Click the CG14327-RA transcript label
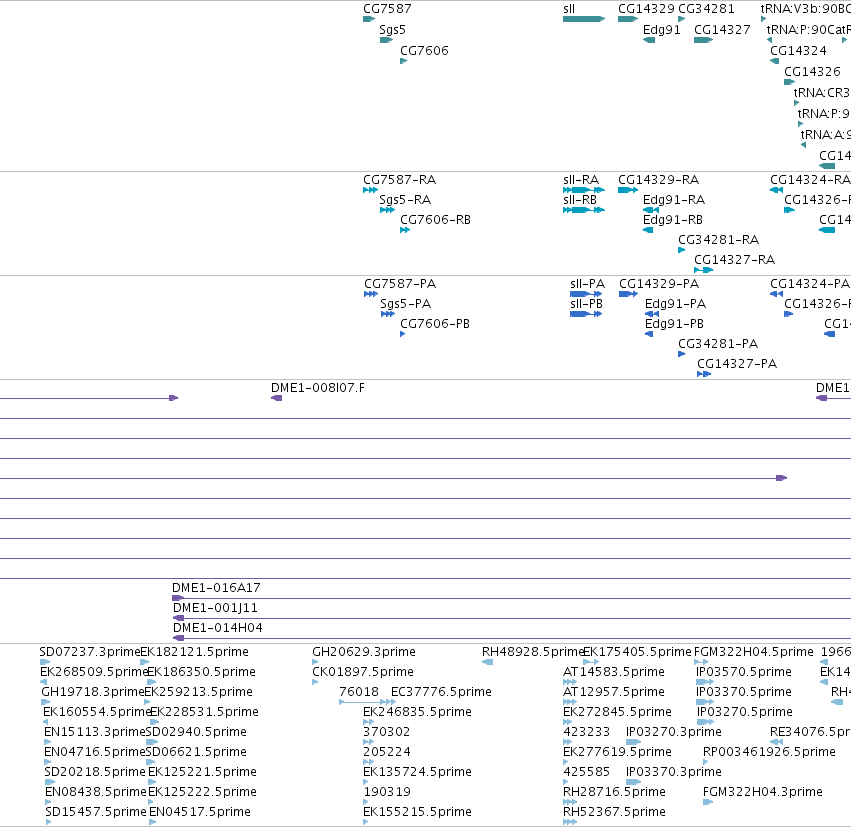Screen dimensions: 851x827 click(x=734, y=260)
